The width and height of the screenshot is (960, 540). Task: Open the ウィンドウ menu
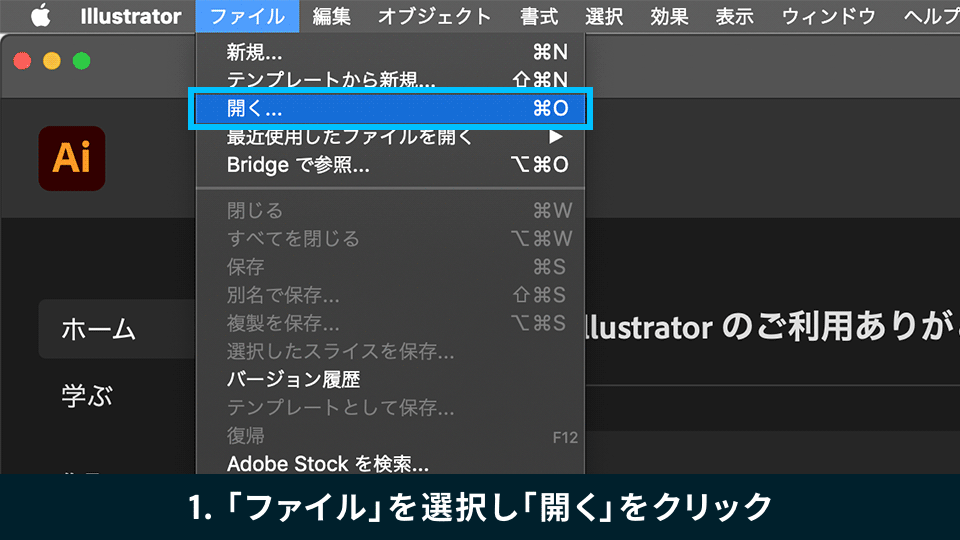[829, 16]
